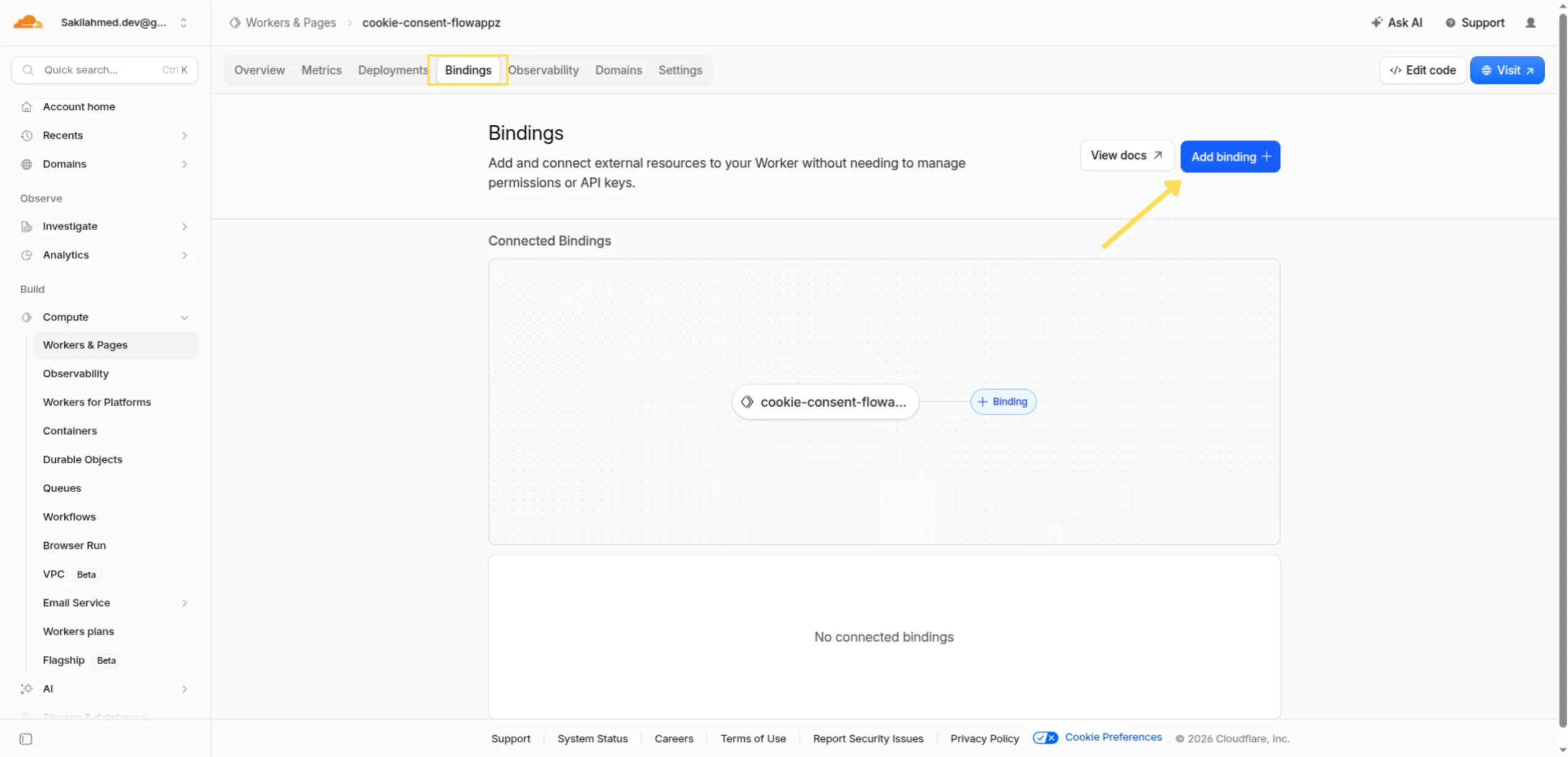Screen dimensions: 1568x757
Task: Open the account switcher arrows
Action: click(x=184, y=23)
